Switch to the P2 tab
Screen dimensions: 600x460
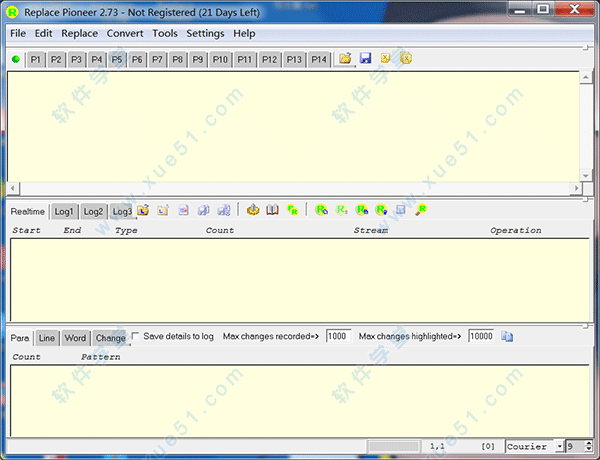[x=56, y=60]
